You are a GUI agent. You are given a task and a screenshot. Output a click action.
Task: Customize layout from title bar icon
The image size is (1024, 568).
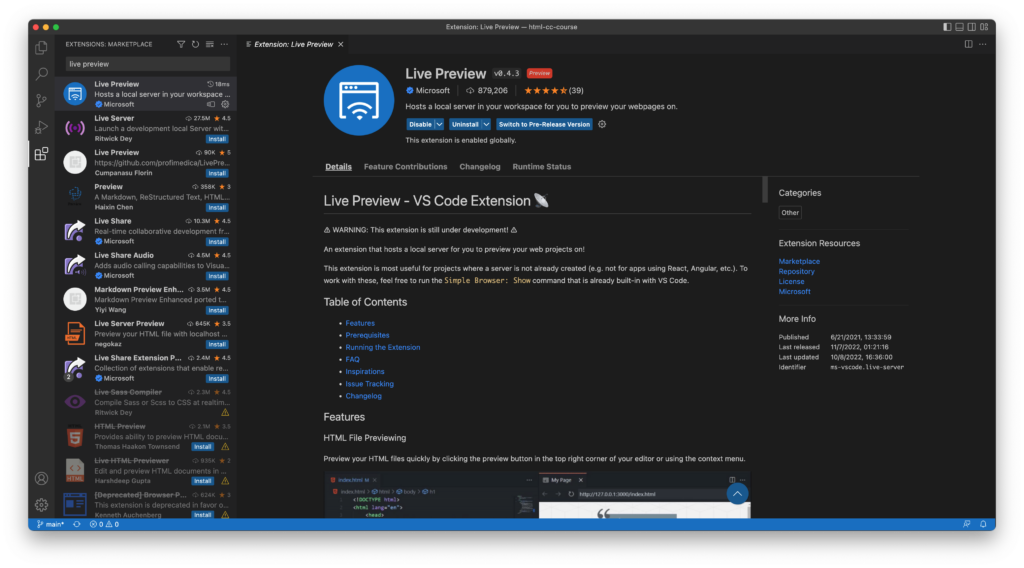(984, 27)
